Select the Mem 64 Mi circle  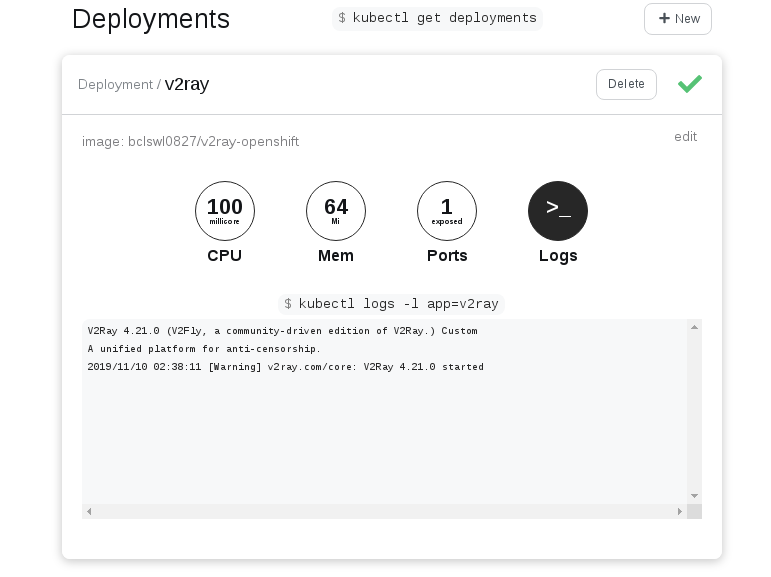click(x=336, y=211)
